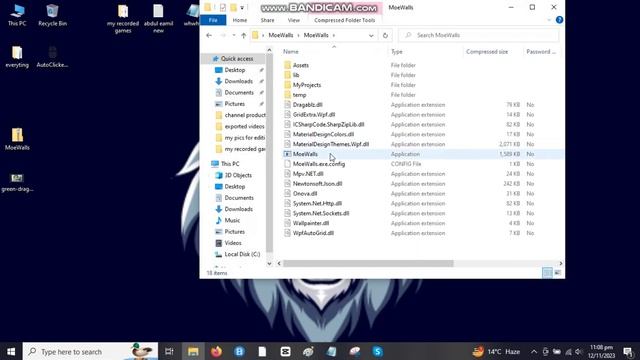Open Quick Access Toolbar customize dropdown

click(242, 8)
